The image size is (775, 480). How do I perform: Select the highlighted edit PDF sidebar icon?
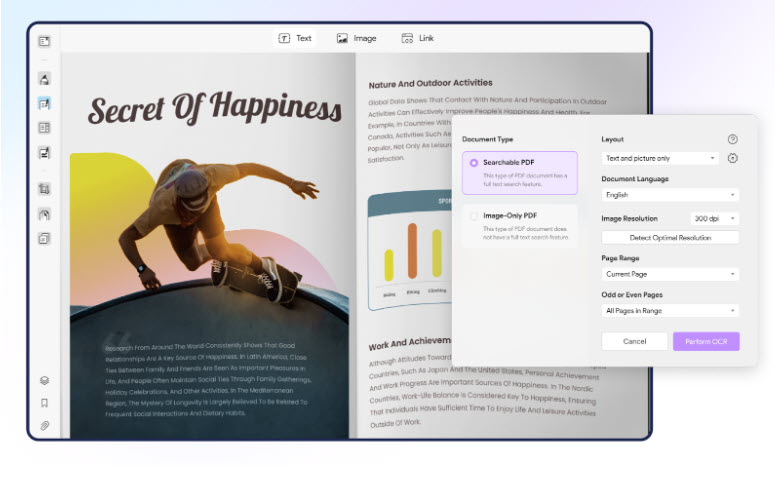(44, 103)
